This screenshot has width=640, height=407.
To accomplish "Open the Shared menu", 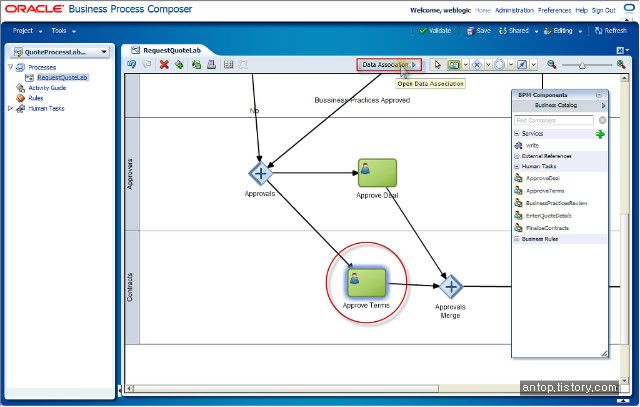I will coord(518,31).
